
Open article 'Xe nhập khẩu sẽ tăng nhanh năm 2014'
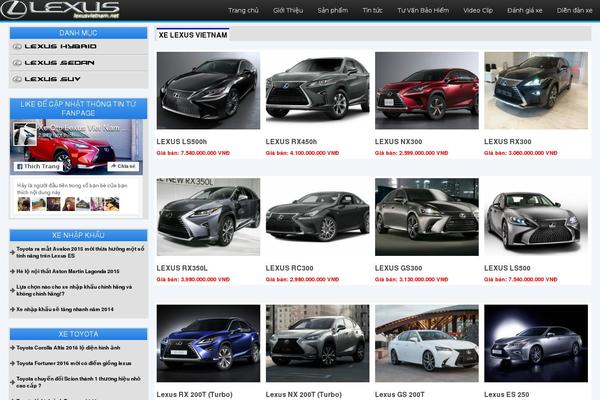[x=65, y=309]
